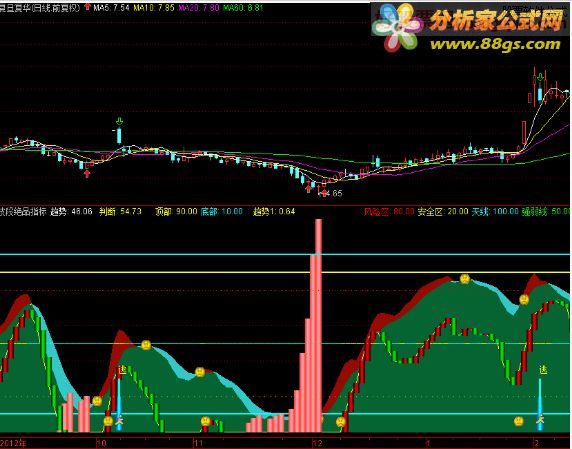Click the 趋势: 46.06 indicator value
The height and width of the screenshot is (449, 572).
(x=71, y=211)
